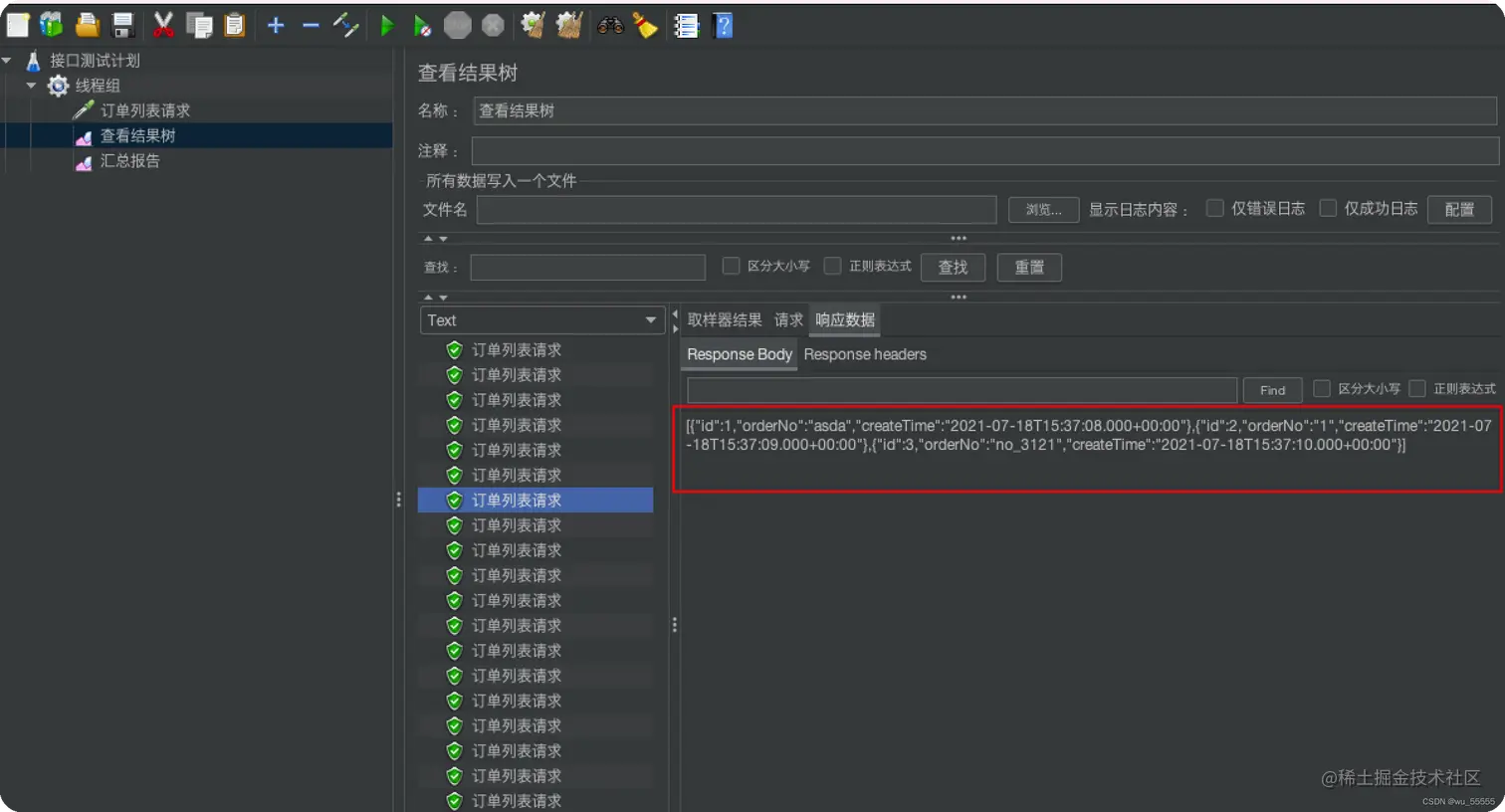This screenshot has width=1505, height=812.
Task: Click the 查找 search button
Action: pos(953,267)
